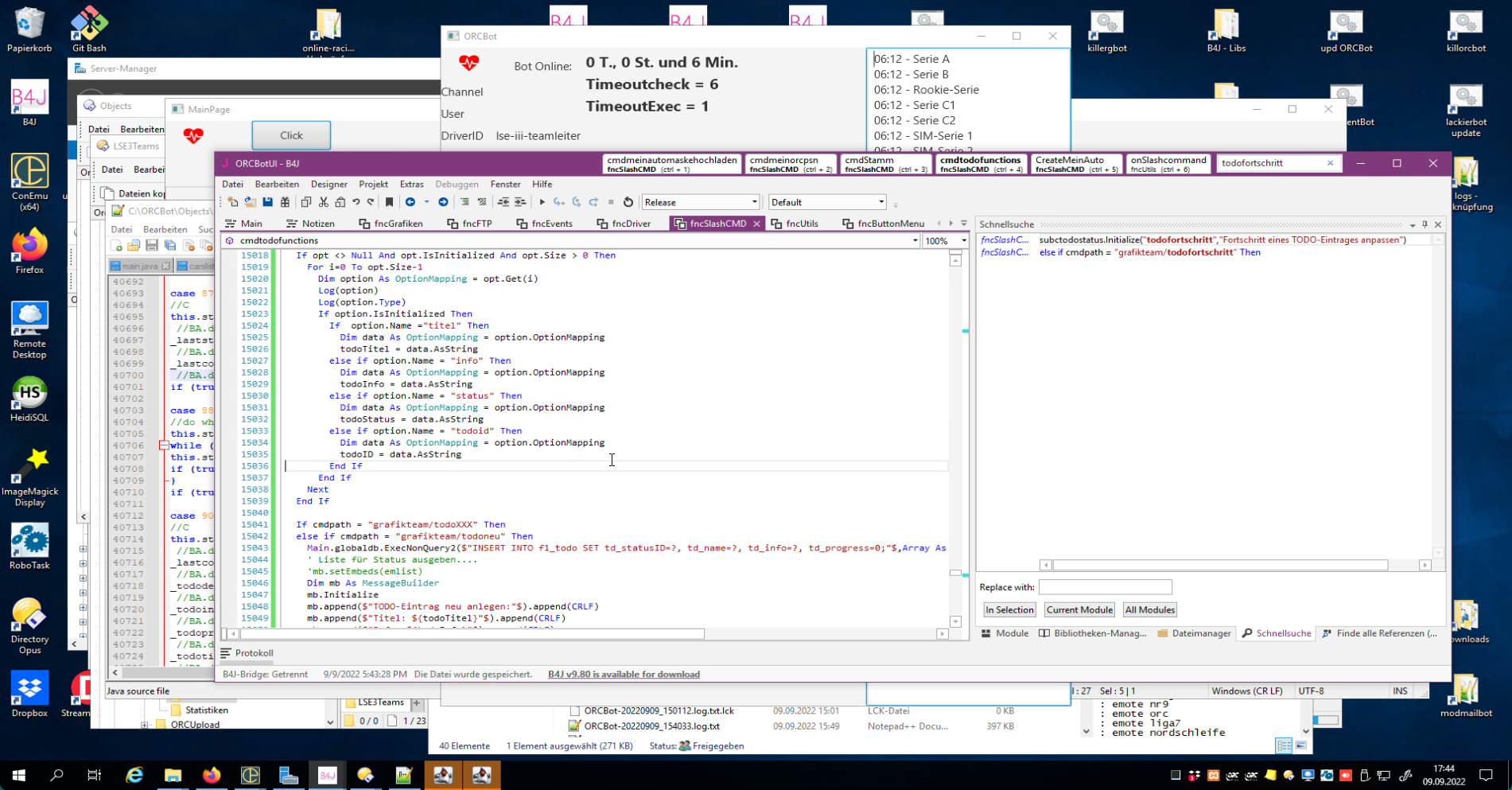The height and width of the screenshot is (790, 1512).
Task: Click the Replace with text field
Action: coord(1105,587)
